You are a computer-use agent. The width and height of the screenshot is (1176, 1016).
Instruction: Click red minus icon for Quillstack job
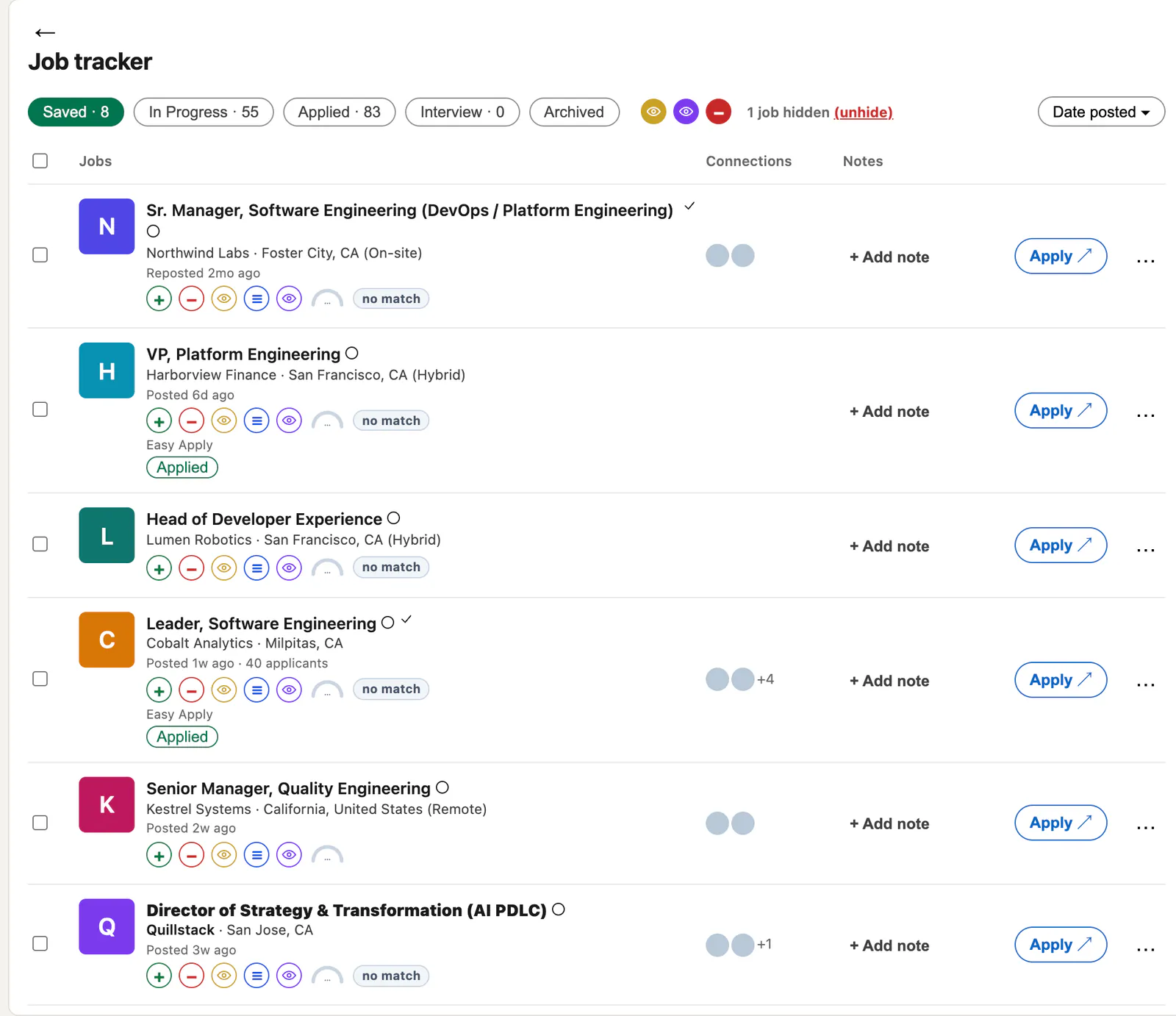(191, 976)
